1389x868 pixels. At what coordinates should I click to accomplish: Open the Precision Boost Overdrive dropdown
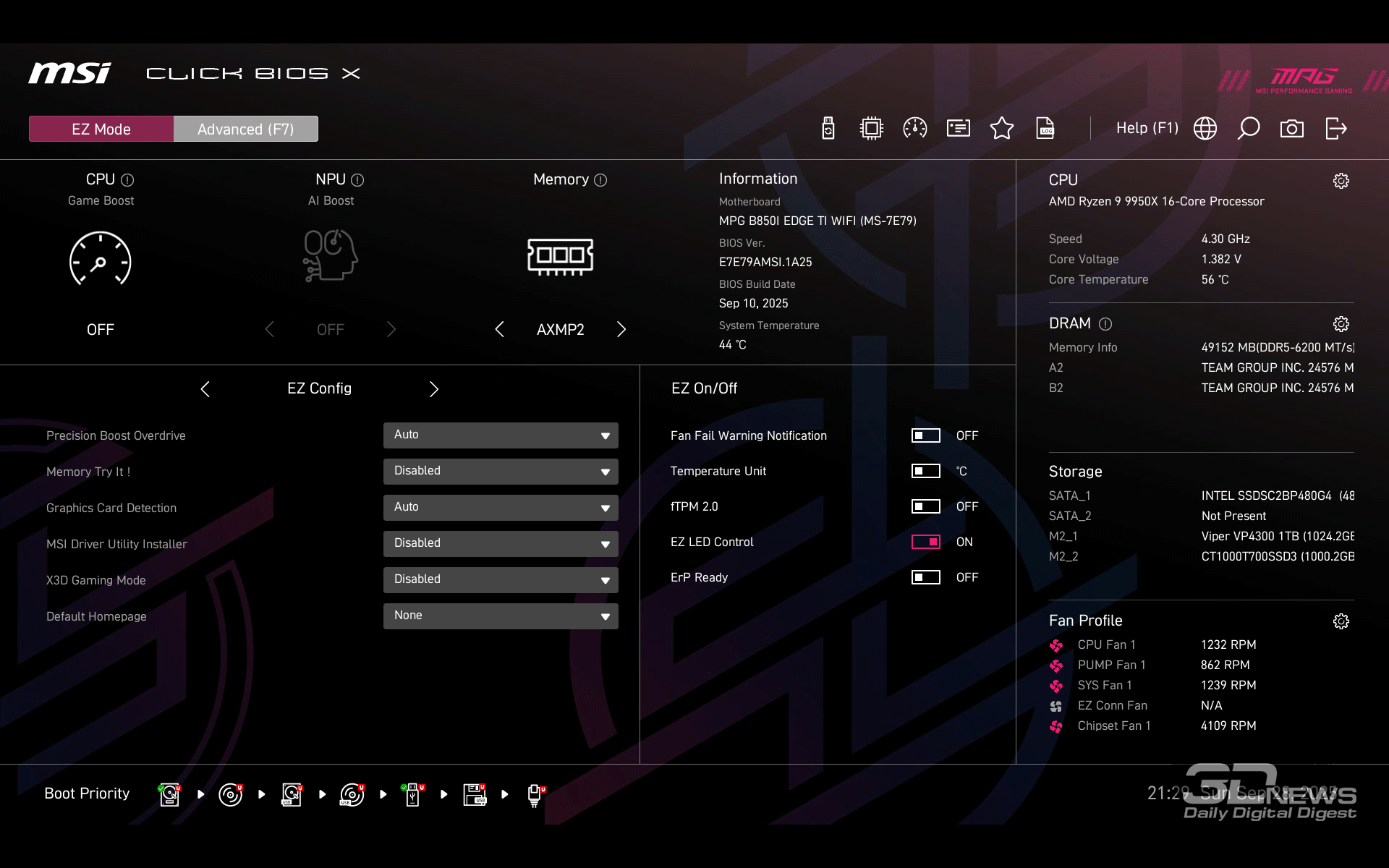click(x=501, y=435)
